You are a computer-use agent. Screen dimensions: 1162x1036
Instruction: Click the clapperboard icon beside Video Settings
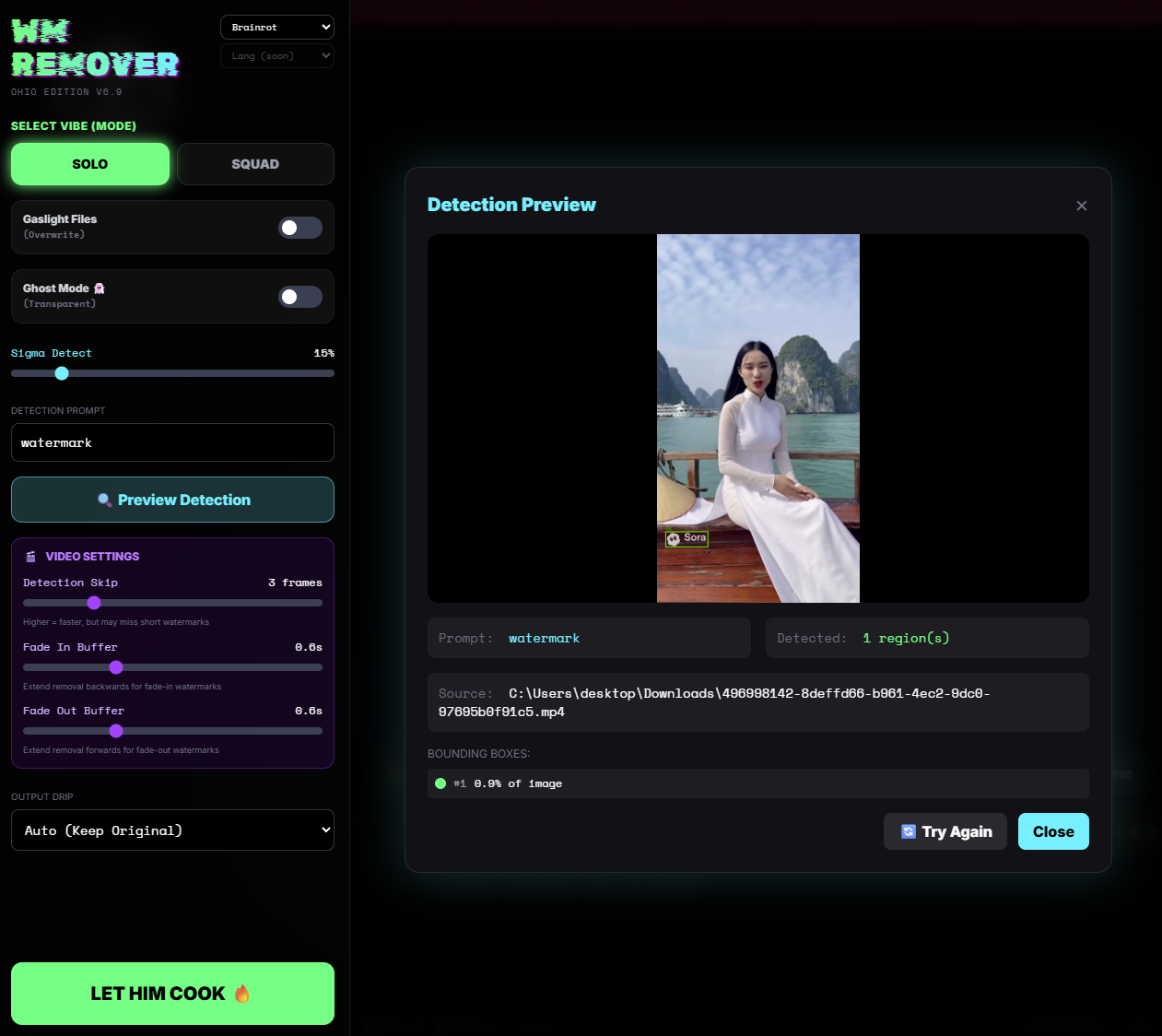coord(30,556)
